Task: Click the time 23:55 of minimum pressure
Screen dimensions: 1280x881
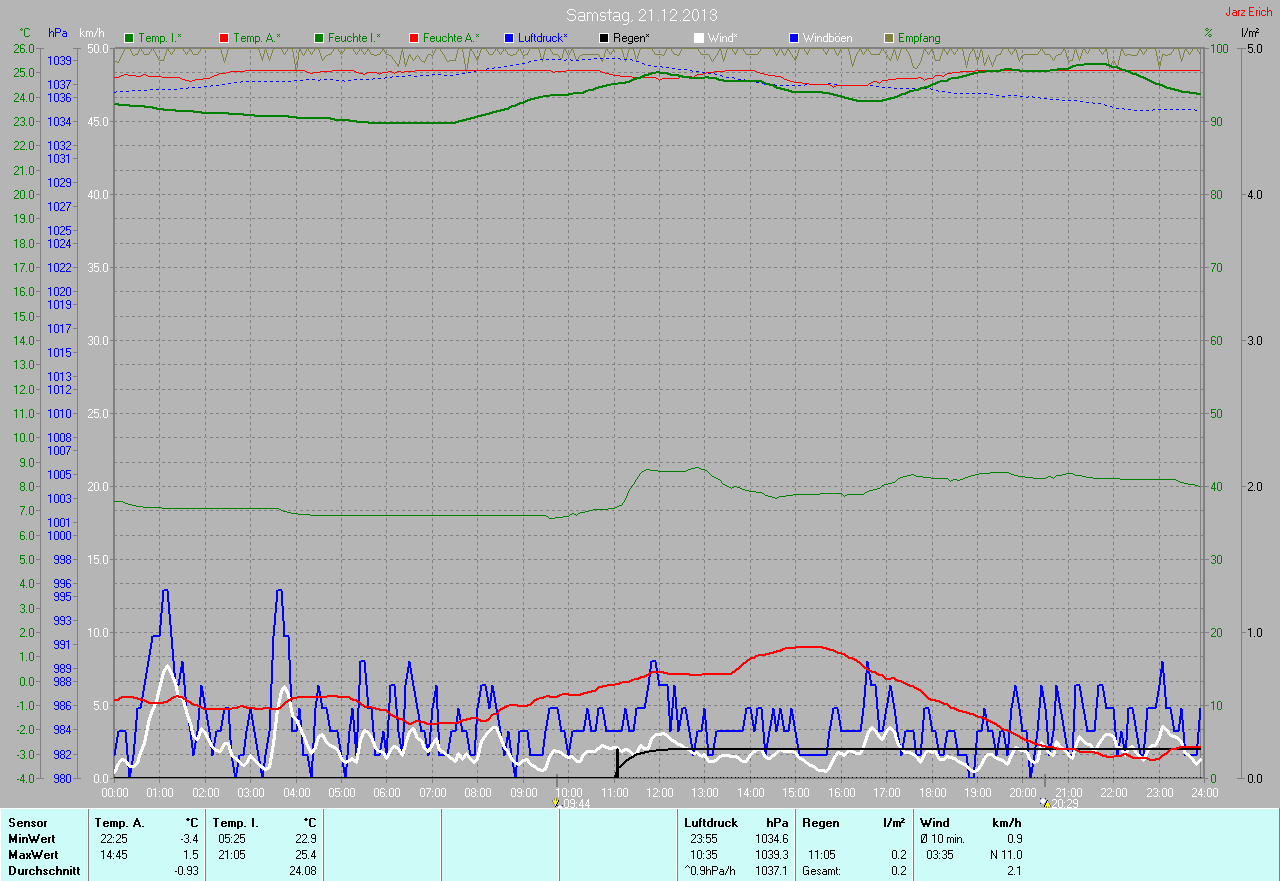Action: pos(704,839)
